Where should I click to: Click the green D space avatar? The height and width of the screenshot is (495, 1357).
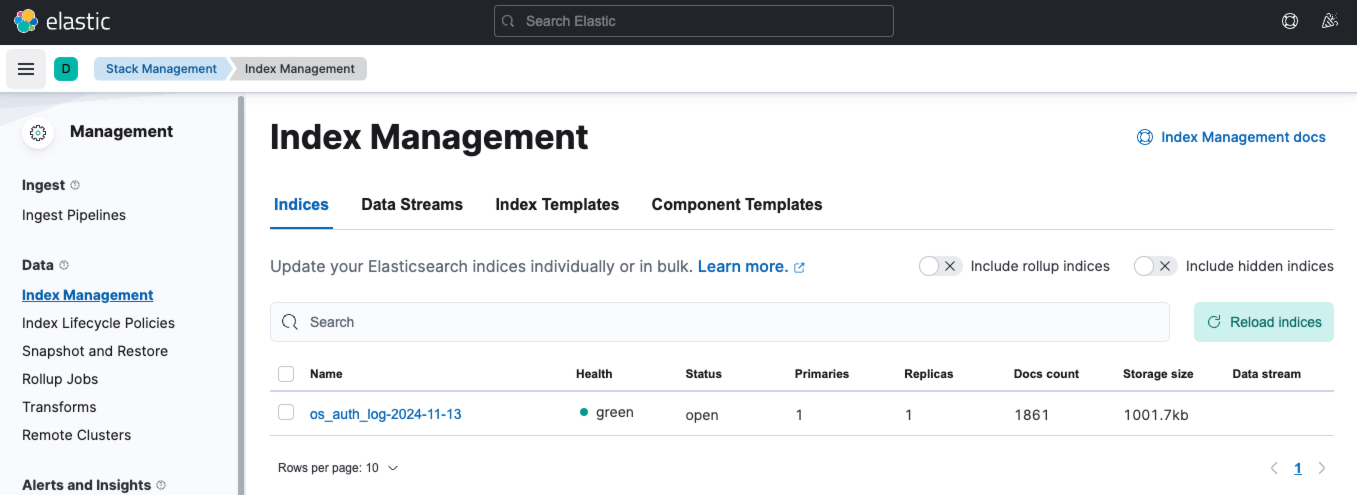[66, 69]
